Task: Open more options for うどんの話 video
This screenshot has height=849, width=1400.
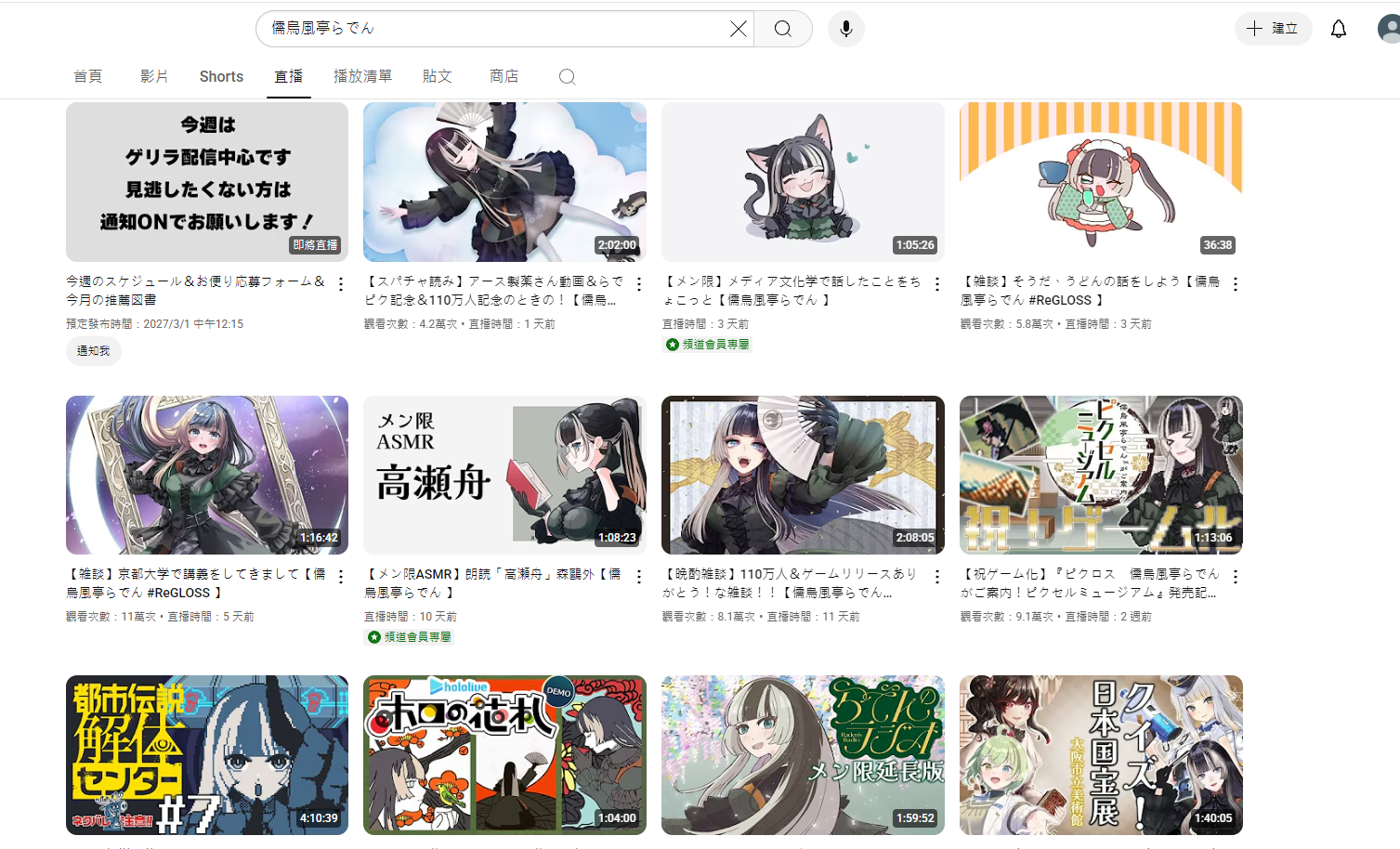Action: [1236, 284]
